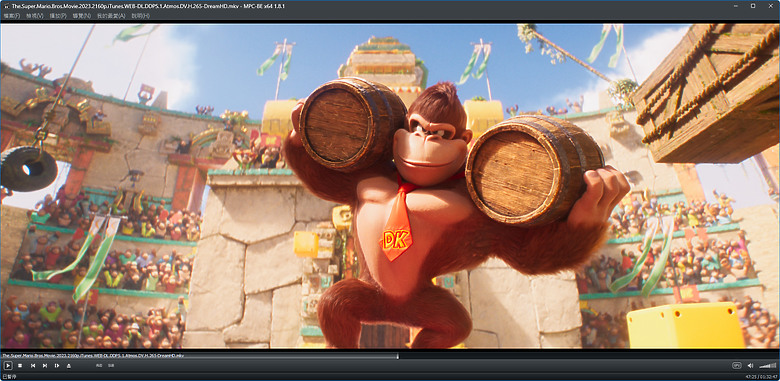This screenshot has height=381, width=780.
Task: Close the MPC-BE window
Action: [x=770, y=6]
